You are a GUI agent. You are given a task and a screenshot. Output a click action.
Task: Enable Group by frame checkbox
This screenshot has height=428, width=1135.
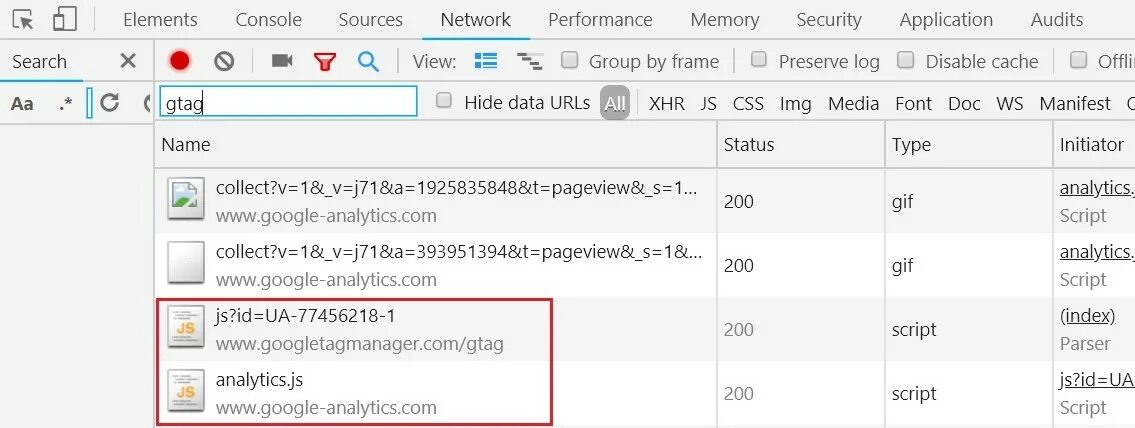(x=570, y=60)
